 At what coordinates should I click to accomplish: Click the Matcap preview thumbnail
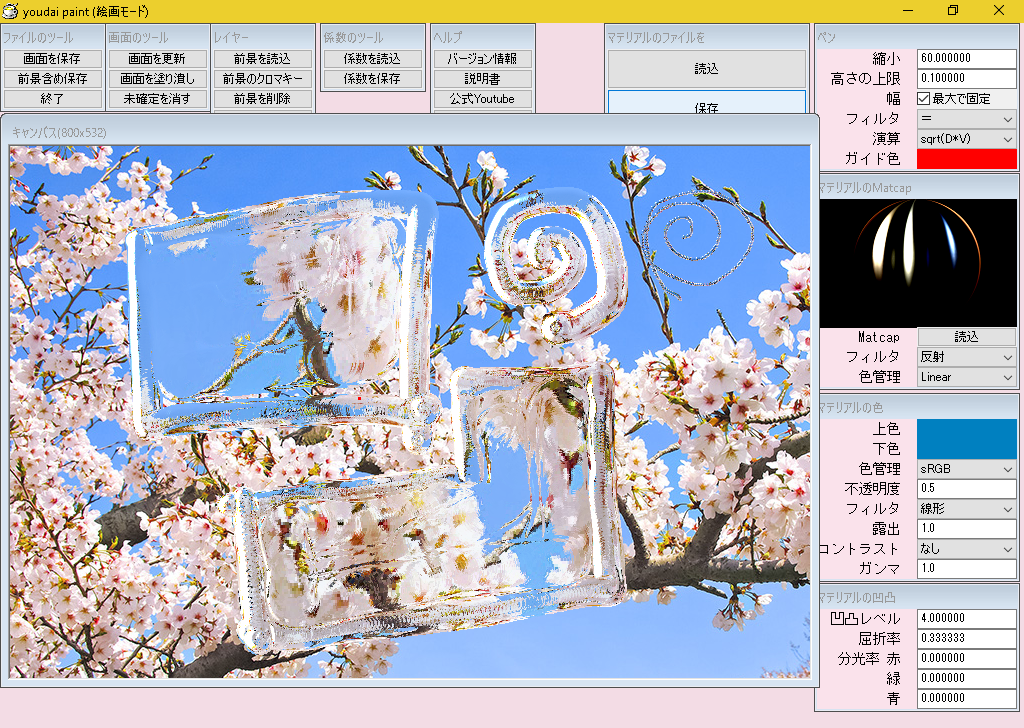(x=918, y=262)
